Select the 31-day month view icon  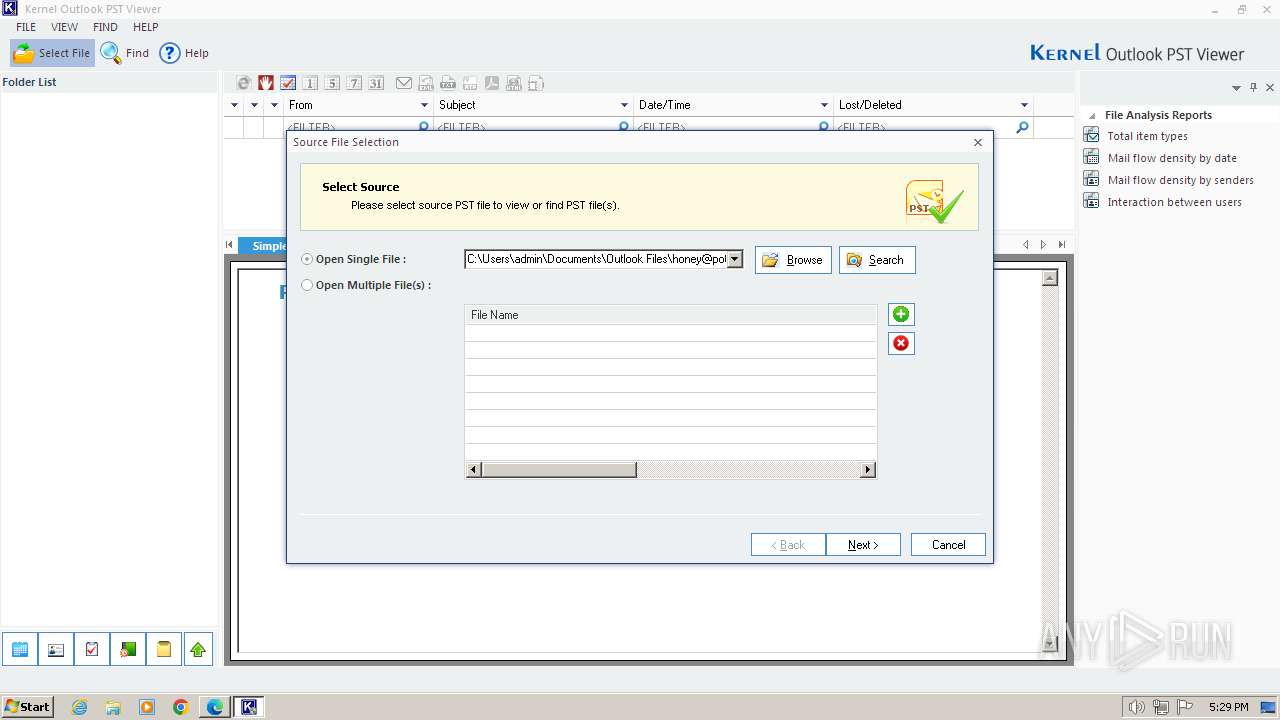click(x=376, y=83)
